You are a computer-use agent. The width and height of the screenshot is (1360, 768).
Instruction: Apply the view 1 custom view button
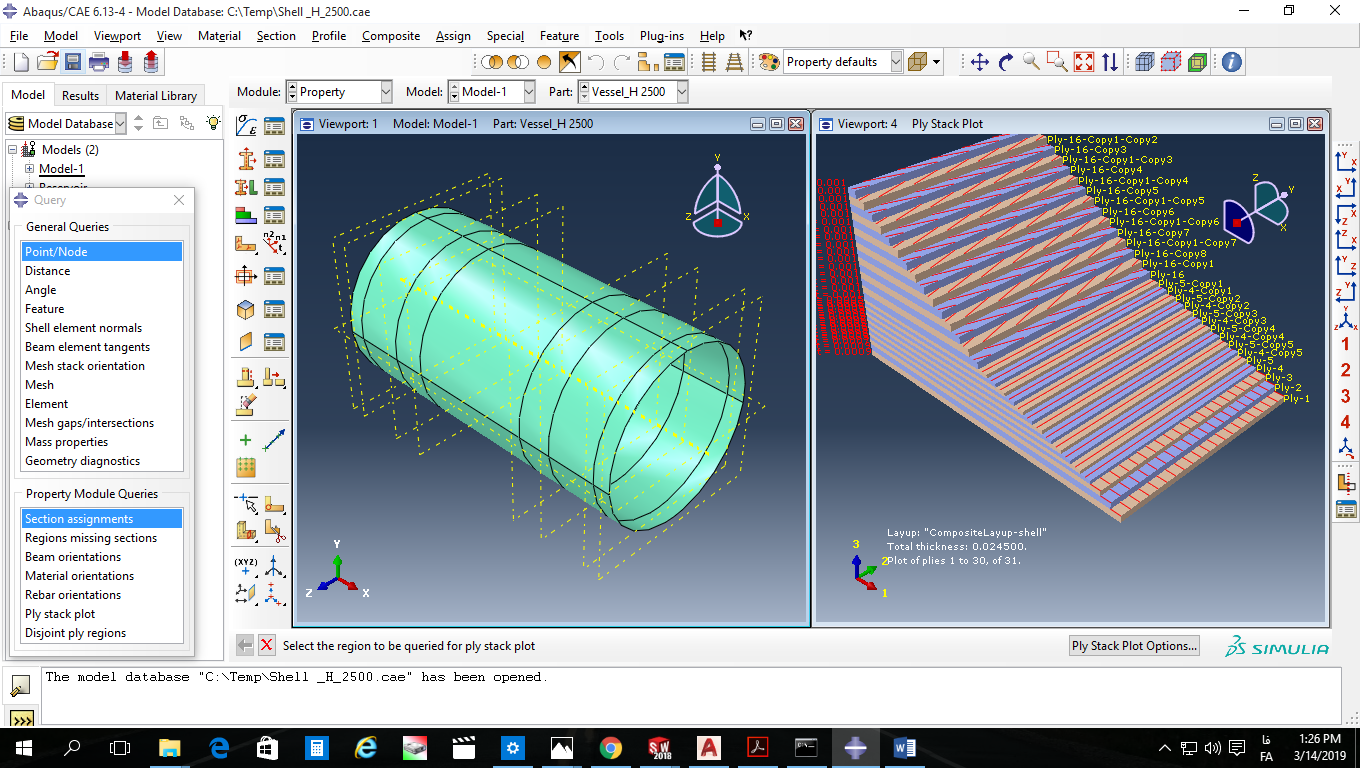pos(1345,344)
